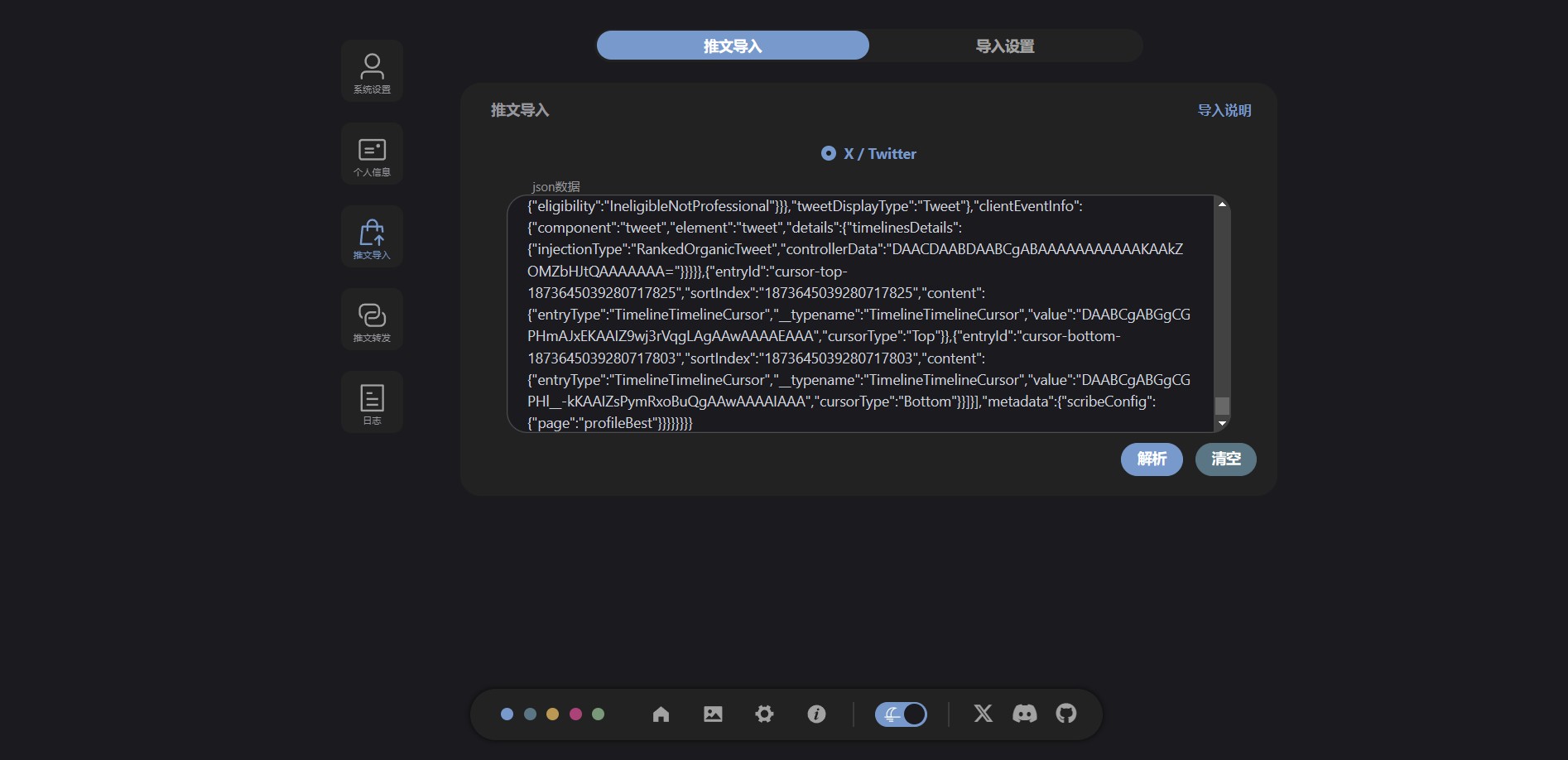The width and height of the screenshot is (1568, 760).
Task: Select the X / Twitter radio option
Action: 829,154
